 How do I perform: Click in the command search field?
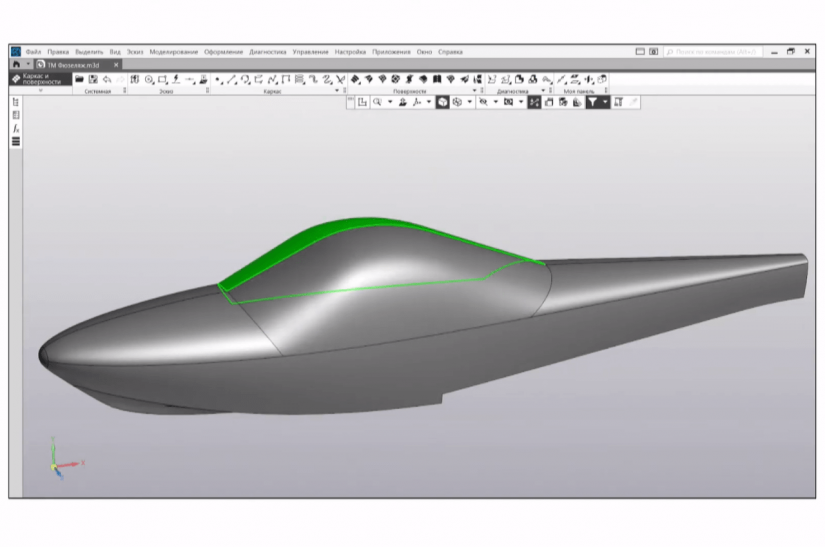pos(713,52)
